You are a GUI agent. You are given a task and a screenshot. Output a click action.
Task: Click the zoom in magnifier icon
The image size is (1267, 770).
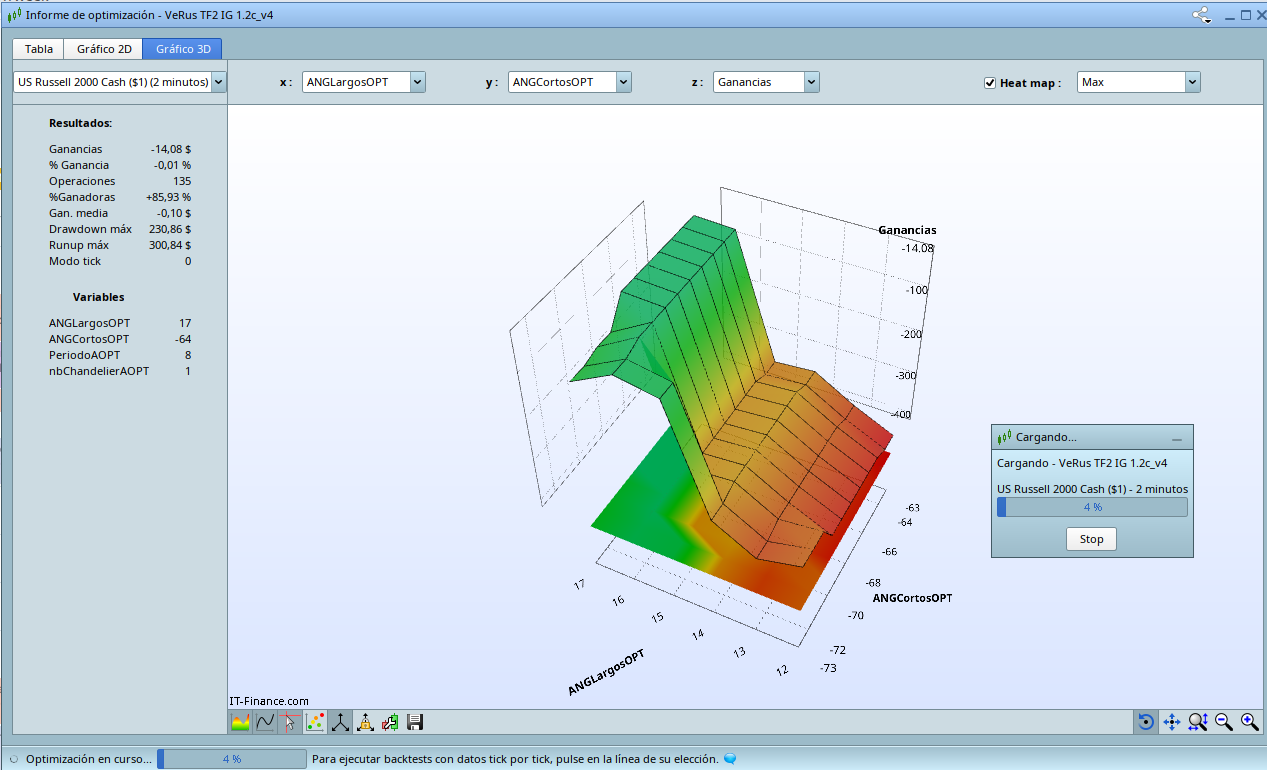pos(1249,721)
